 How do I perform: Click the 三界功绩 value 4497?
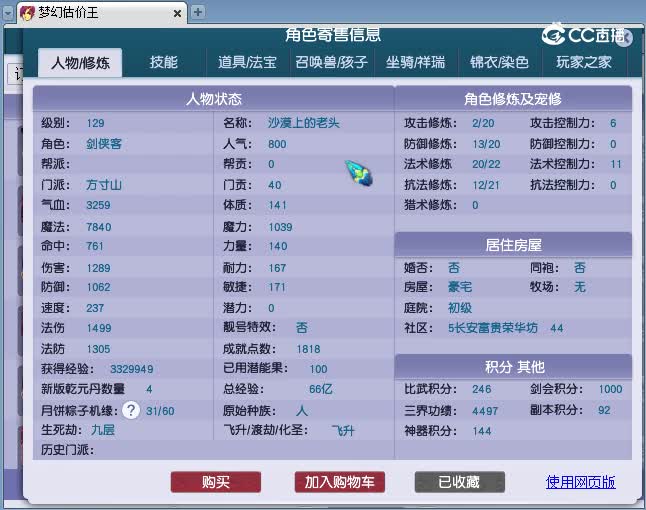(x=485, y=411)
